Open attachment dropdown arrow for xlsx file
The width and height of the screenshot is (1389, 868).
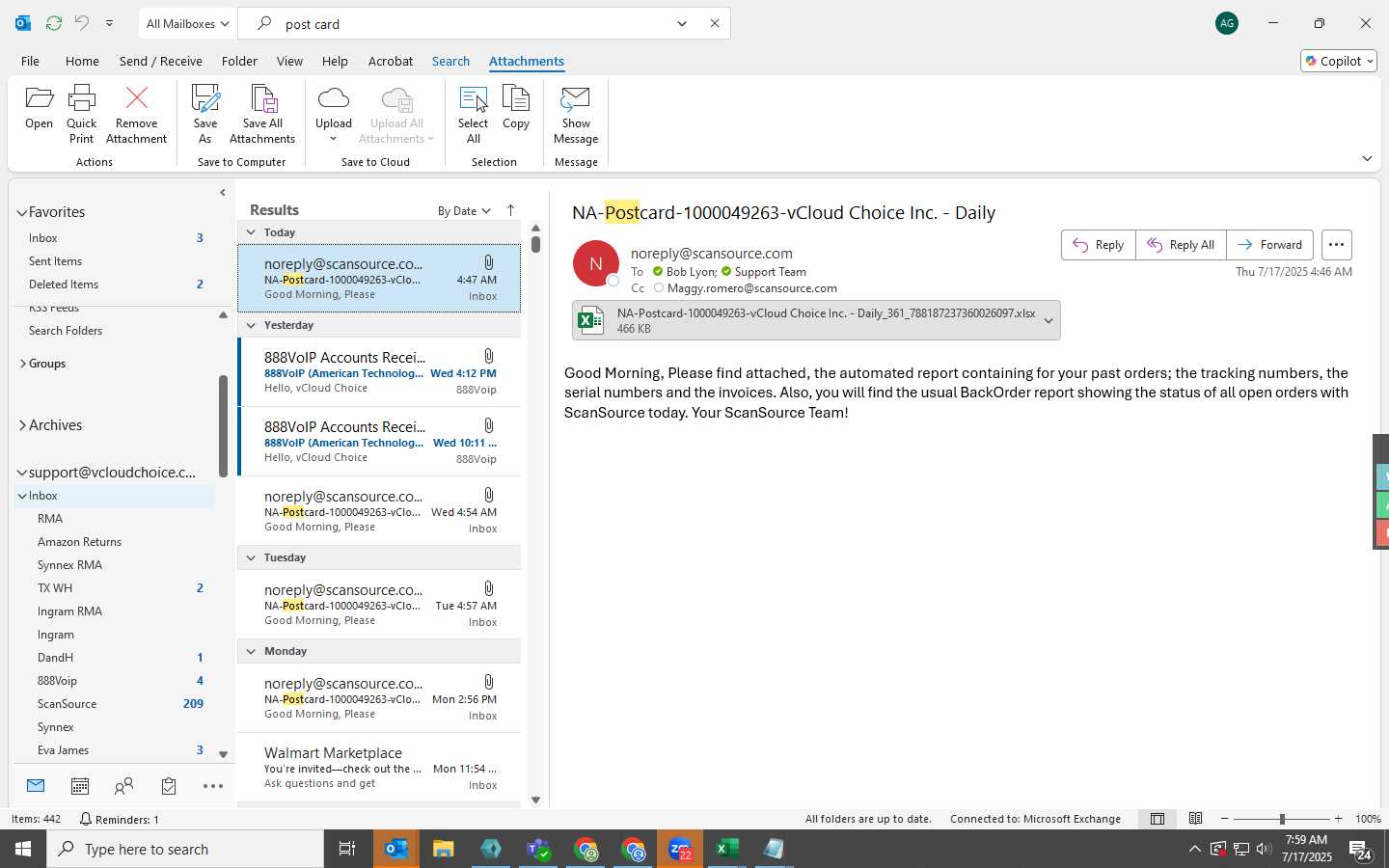(x=1049, y=321)
